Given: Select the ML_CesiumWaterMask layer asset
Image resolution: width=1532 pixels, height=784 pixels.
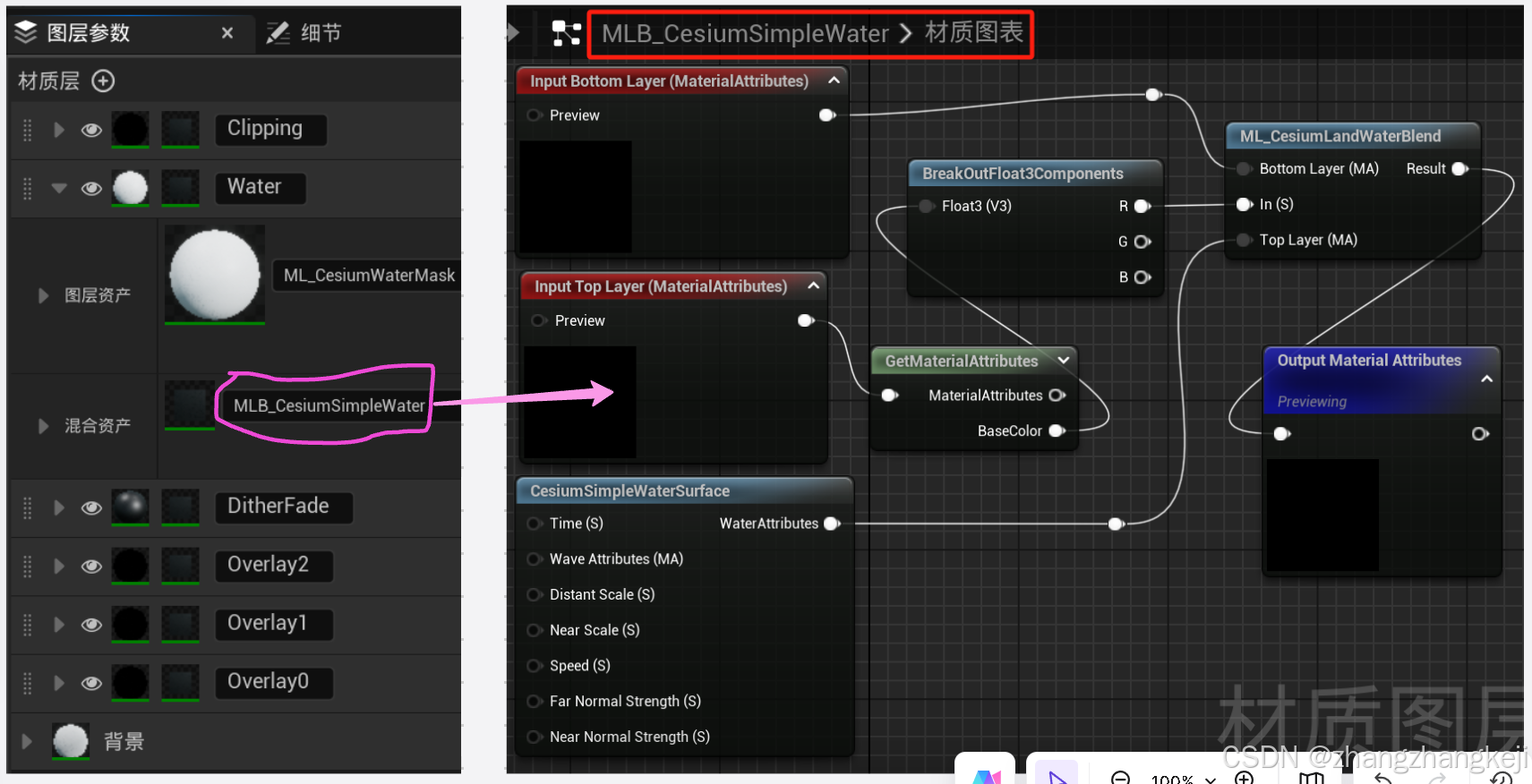Looking at the screenshot, I should (x=369, y=276).
